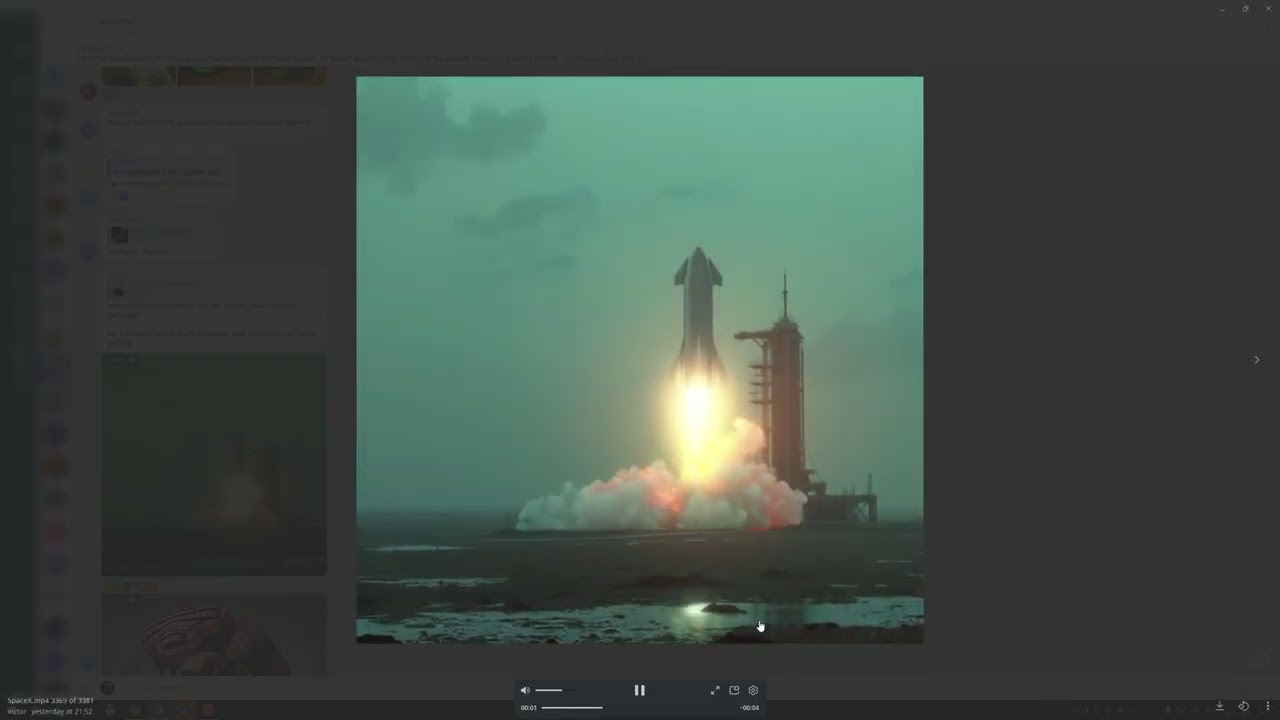The width and height of the screenshot is (1280, 720).
Task: Pause the SpaceX video playback
Action: [x=639, y=690]
